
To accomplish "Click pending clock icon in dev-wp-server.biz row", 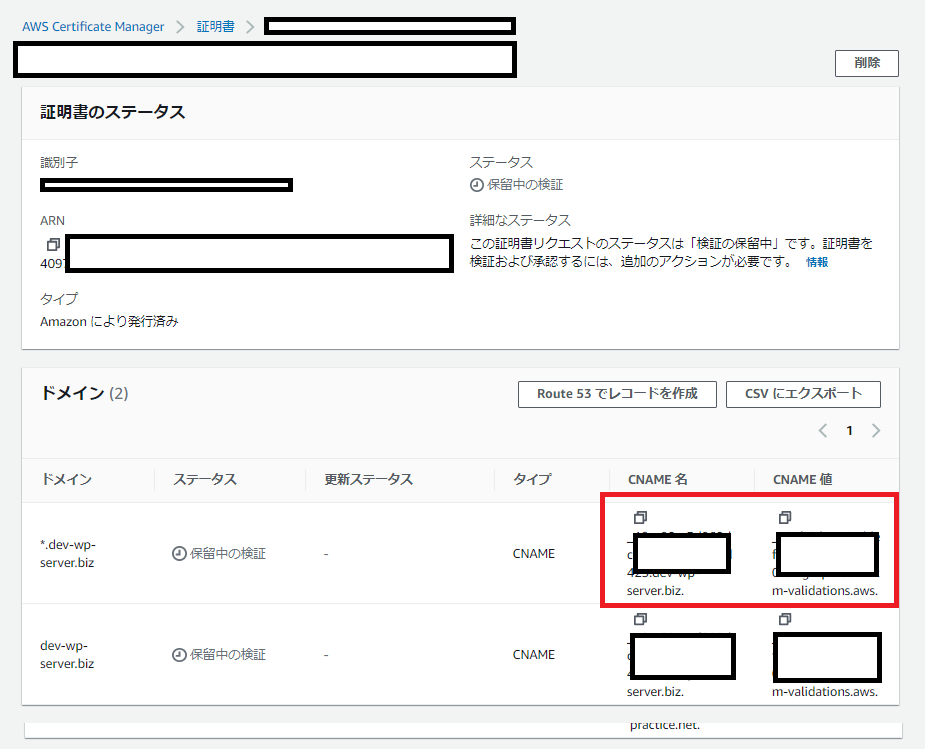I will [x=179, y=655].
